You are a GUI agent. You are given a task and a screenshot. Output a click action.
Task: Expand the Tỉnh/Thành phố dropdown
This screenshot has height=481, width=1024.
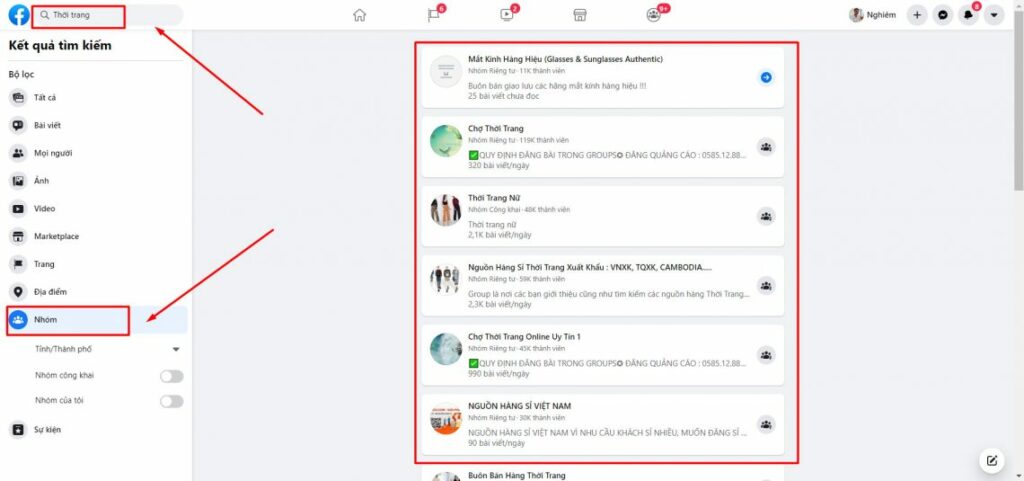coord(176,349)
